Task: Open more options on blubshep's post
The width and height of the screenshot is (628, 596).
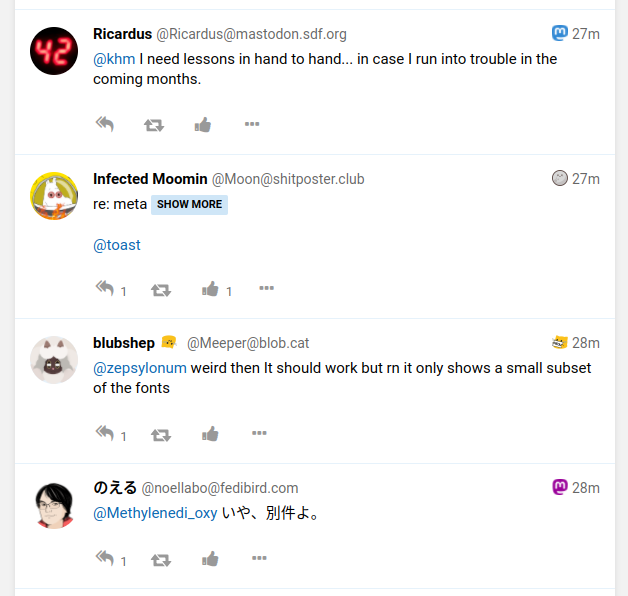Action: [259, 433]
